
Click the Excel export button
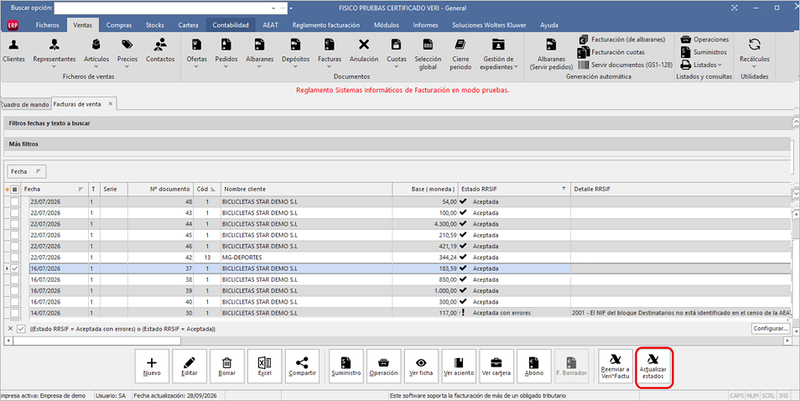tap(264, 366)
